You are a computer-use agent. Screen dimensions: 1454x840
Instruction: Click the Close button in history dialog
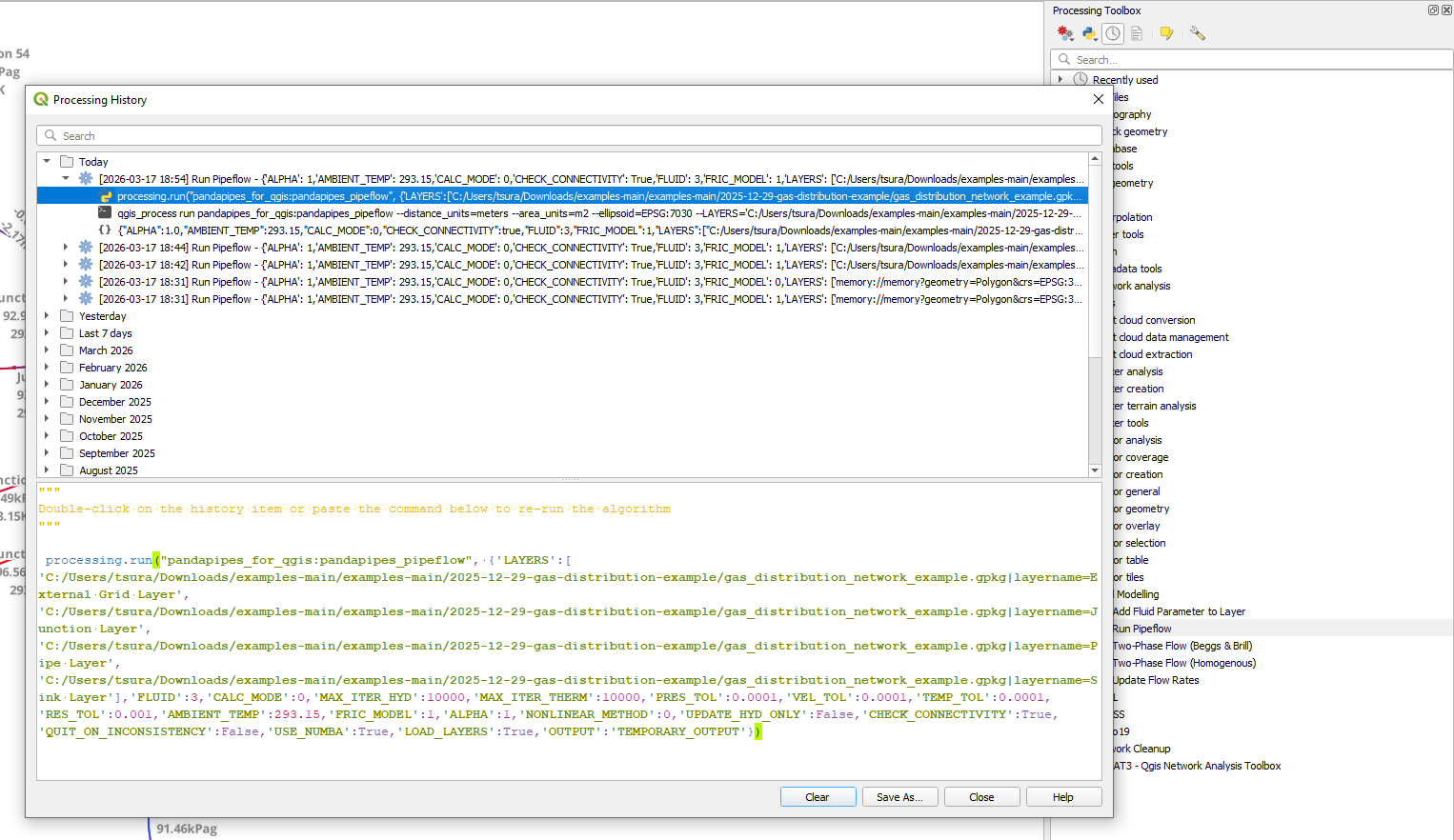[x=981, y=797]
